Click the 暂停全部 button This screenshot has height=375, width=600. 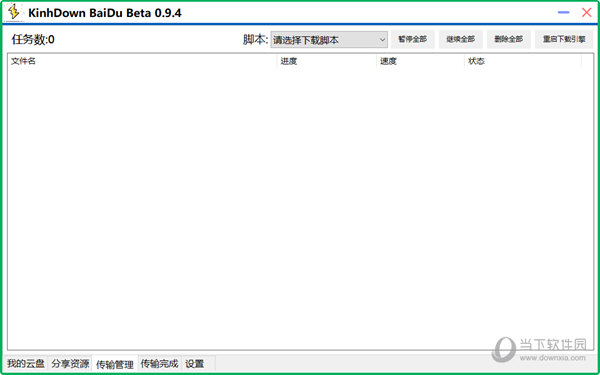tap(412, 39)
